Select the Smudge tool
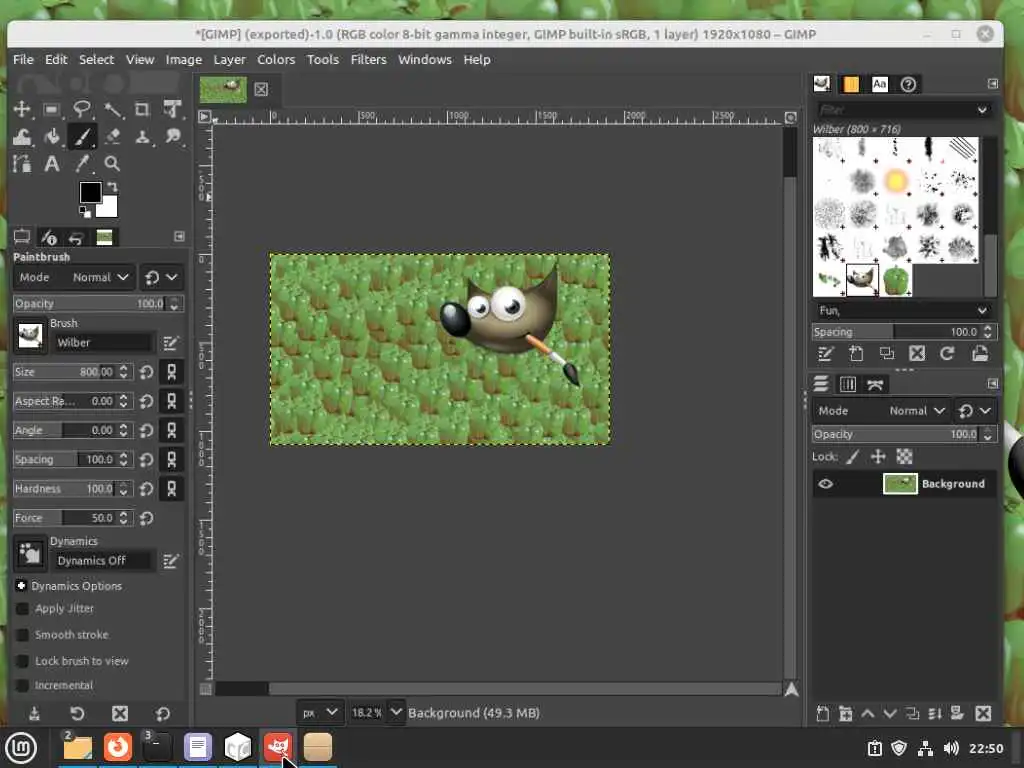1024x768 pixels. click(x=172, y=136)
